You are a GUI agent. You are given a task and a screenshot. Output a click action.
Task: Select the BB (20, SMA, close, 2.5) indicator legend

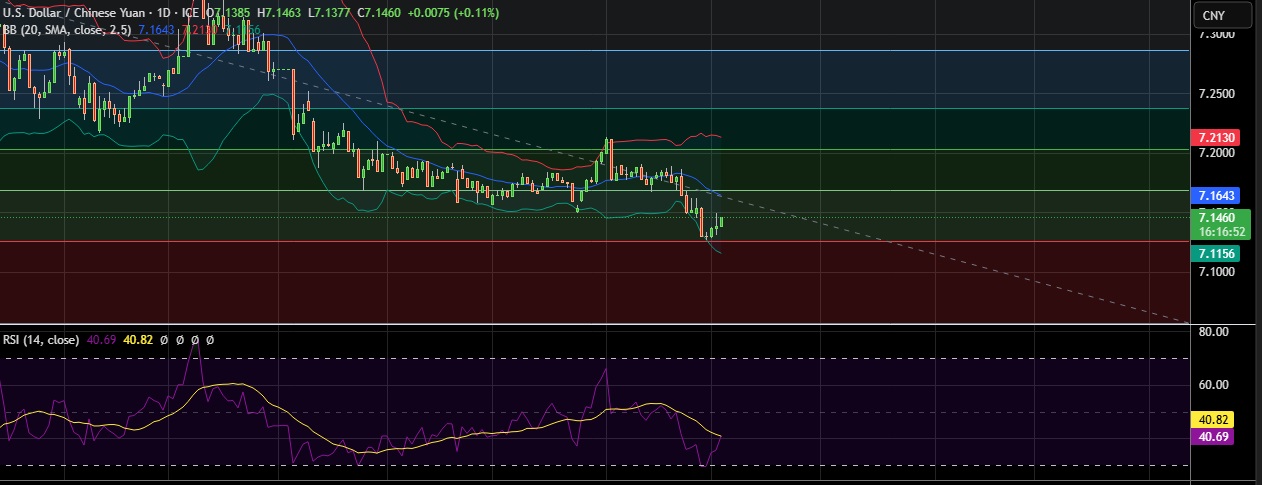(66, 31)
